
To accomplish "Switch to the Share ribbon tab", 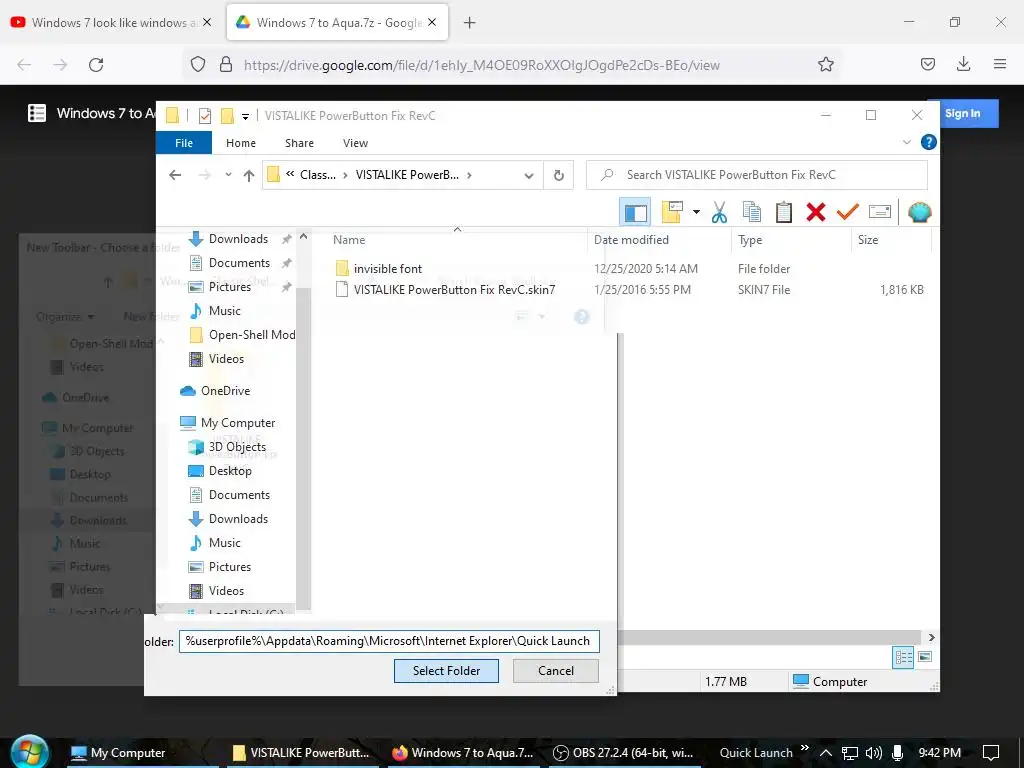I will click(x=299, y=143).
